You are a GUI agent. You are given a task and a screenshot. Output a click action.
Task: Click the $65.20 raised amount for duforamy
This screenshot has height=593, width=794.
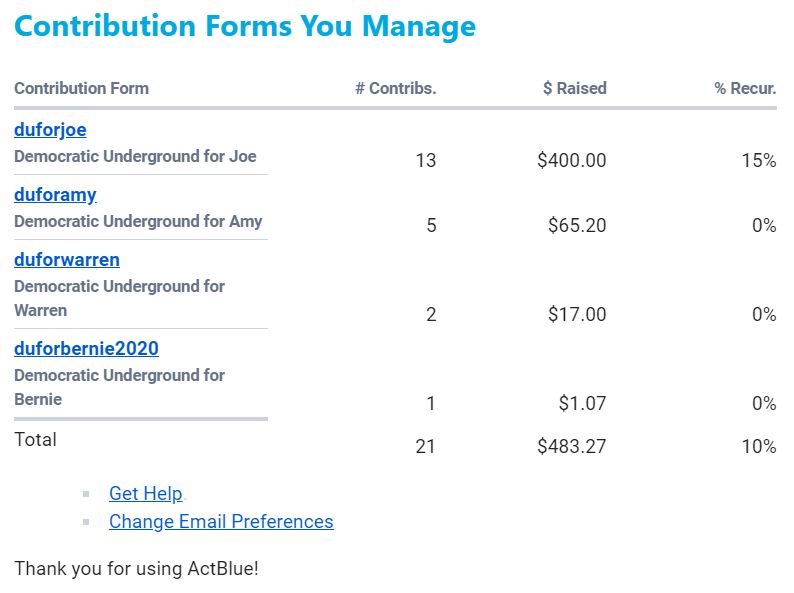coord(577,225)
